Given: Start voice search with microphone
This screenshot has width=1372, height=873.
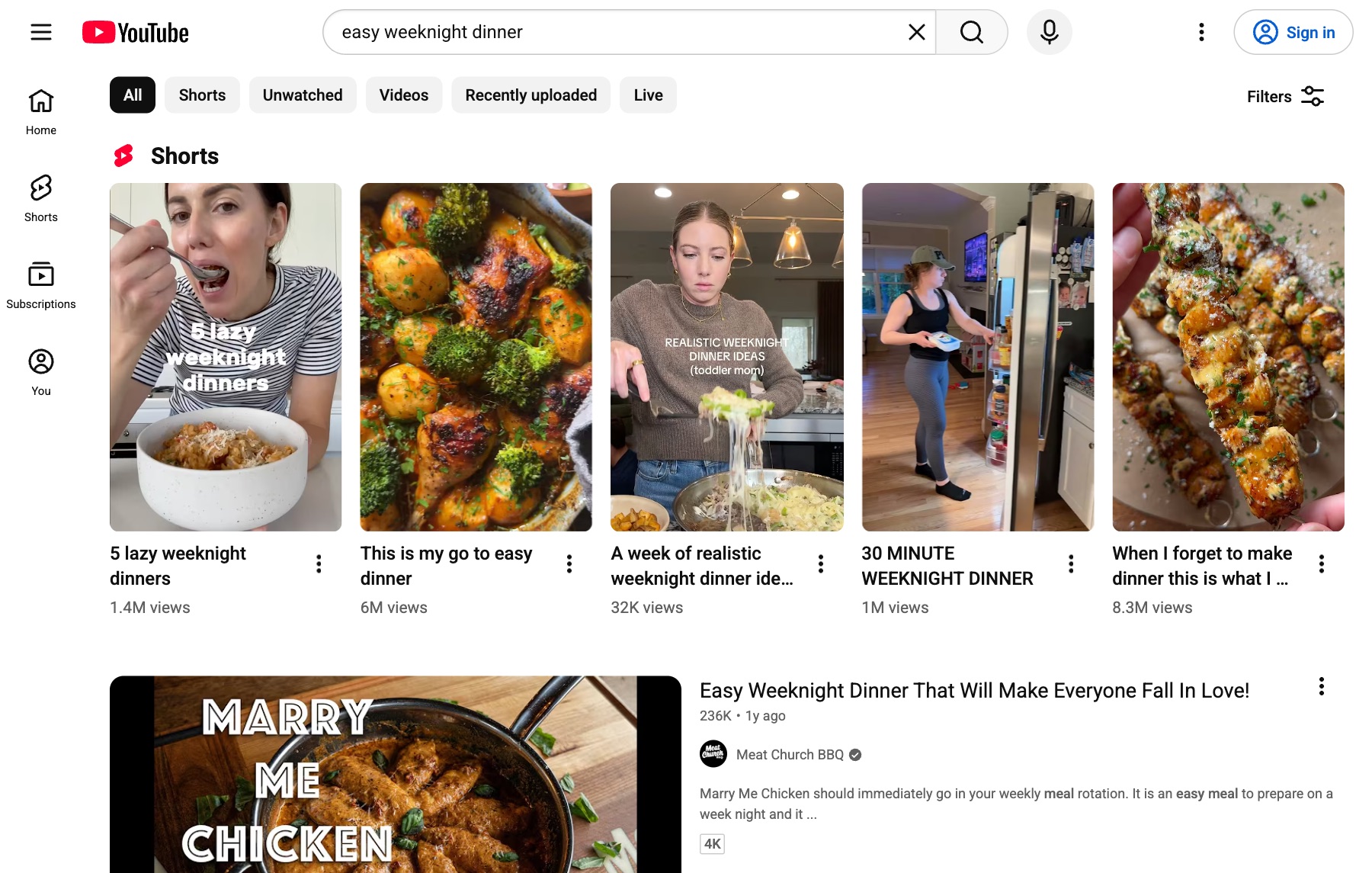Looking at the screenshot, I should pos(1050,32).
